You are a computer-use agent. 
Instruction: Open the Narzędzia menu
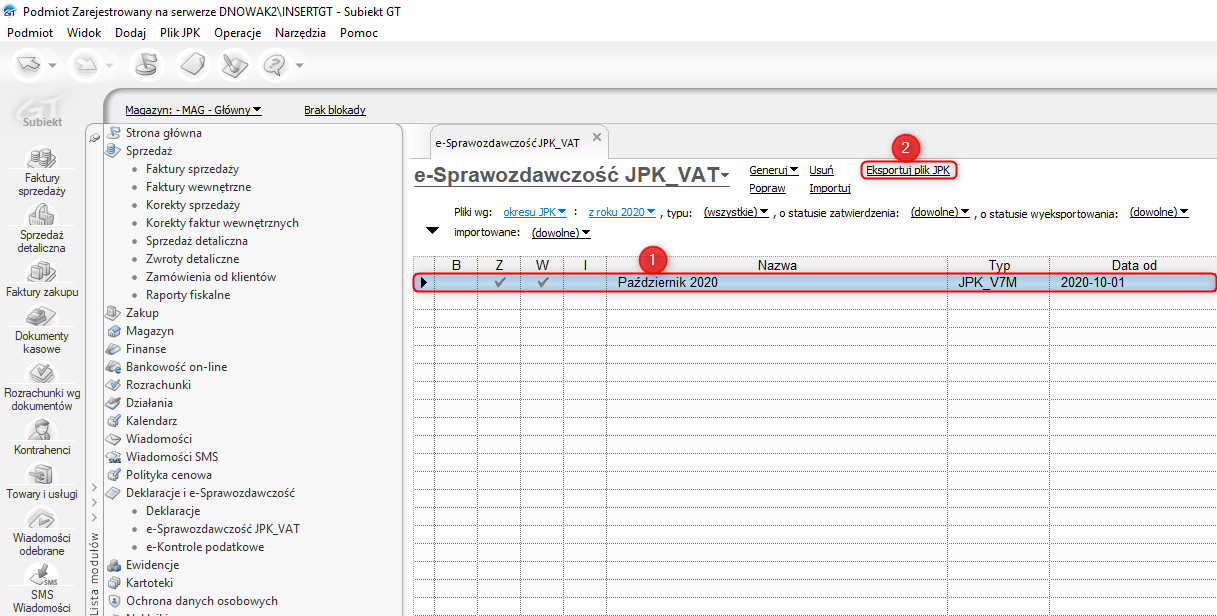pos(300,32)
